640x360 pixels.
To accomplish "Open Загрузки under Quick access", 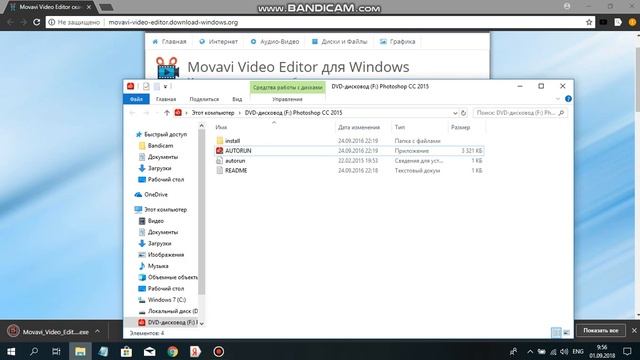I will (159, 168).
